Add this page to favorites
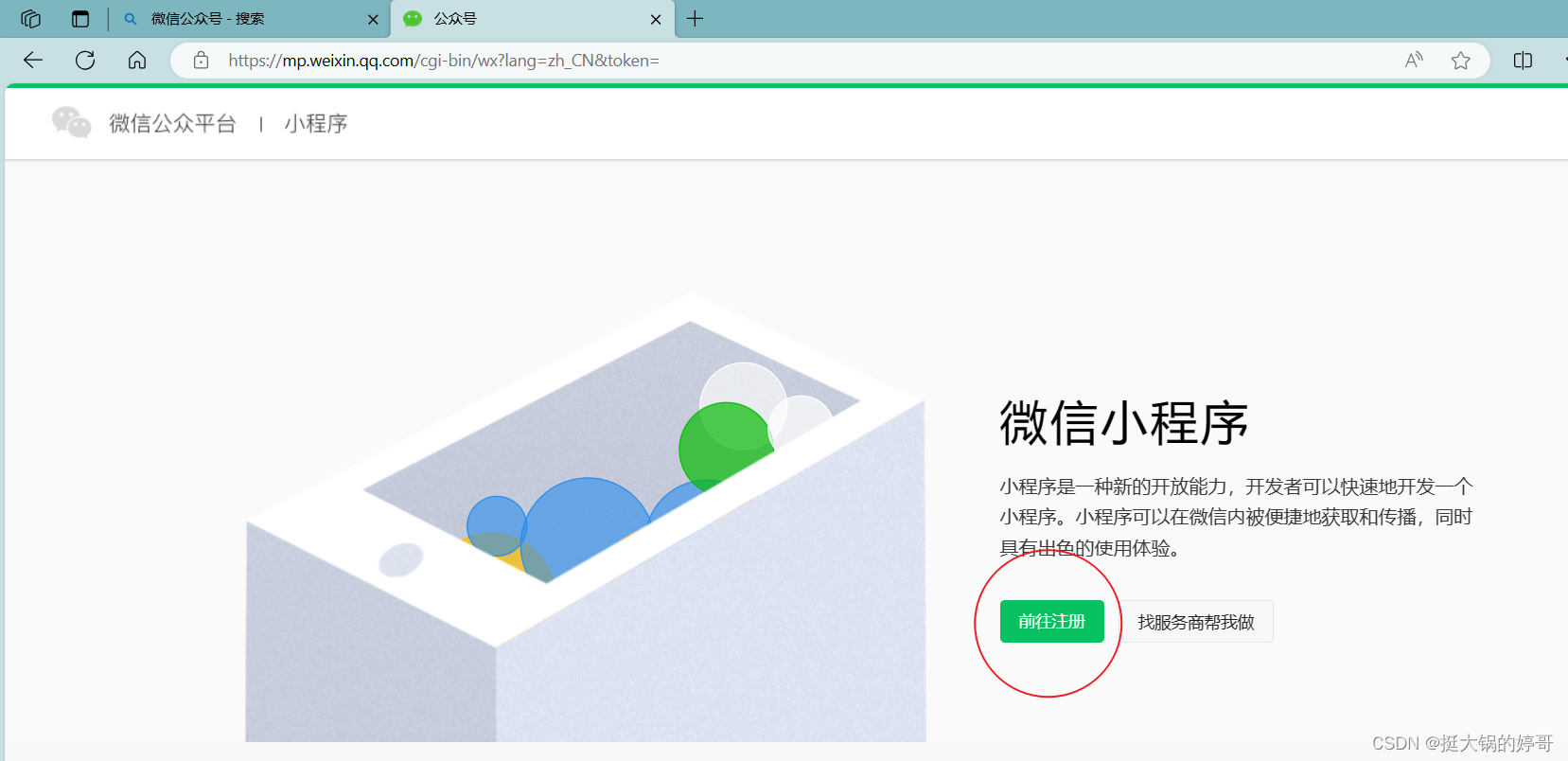 pyautogui.click(x=1461, y=61)
